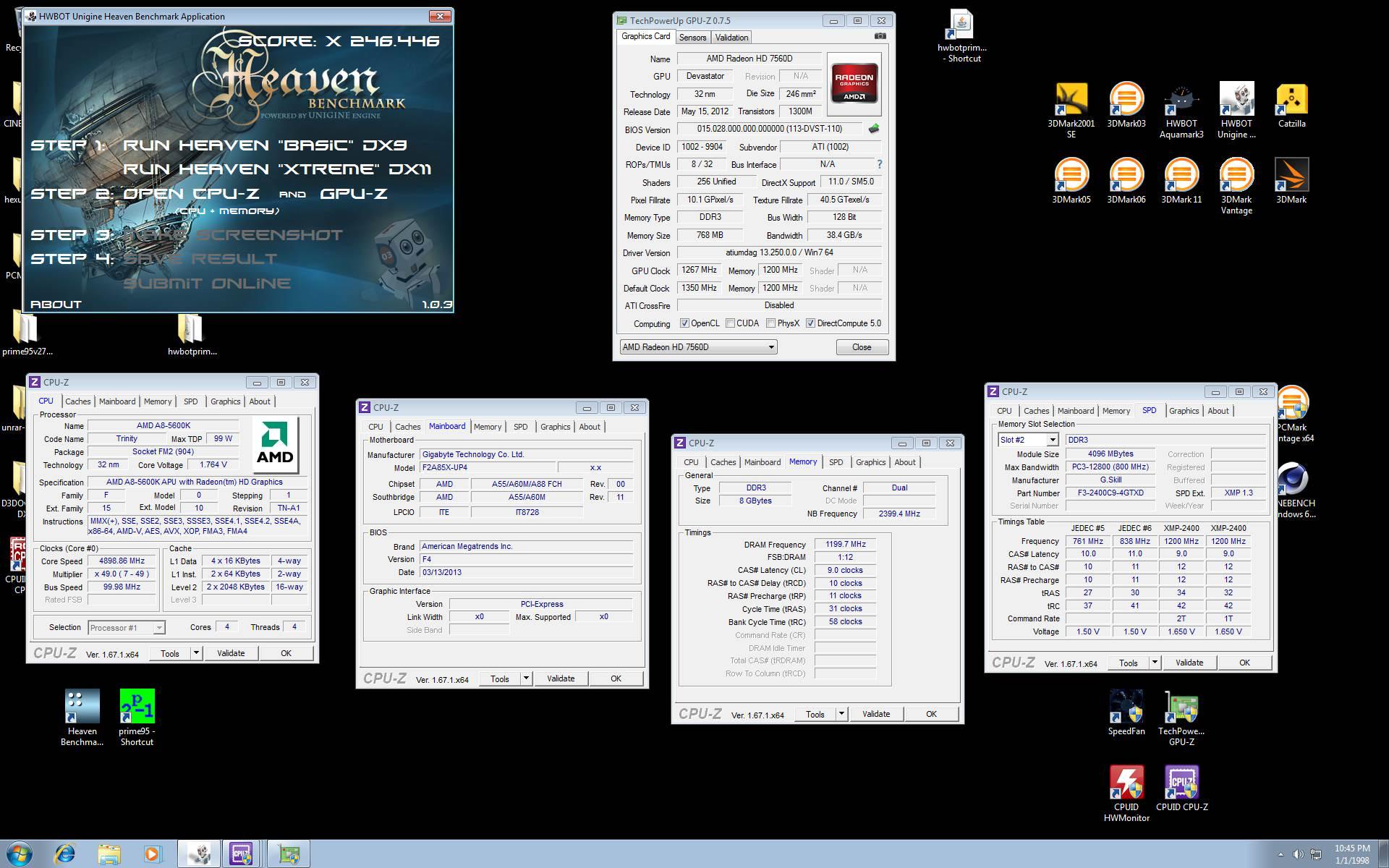Open Heaven Benchmark desktop shortcut
The image size is (1389, 868).
click(x=82, y=718)
